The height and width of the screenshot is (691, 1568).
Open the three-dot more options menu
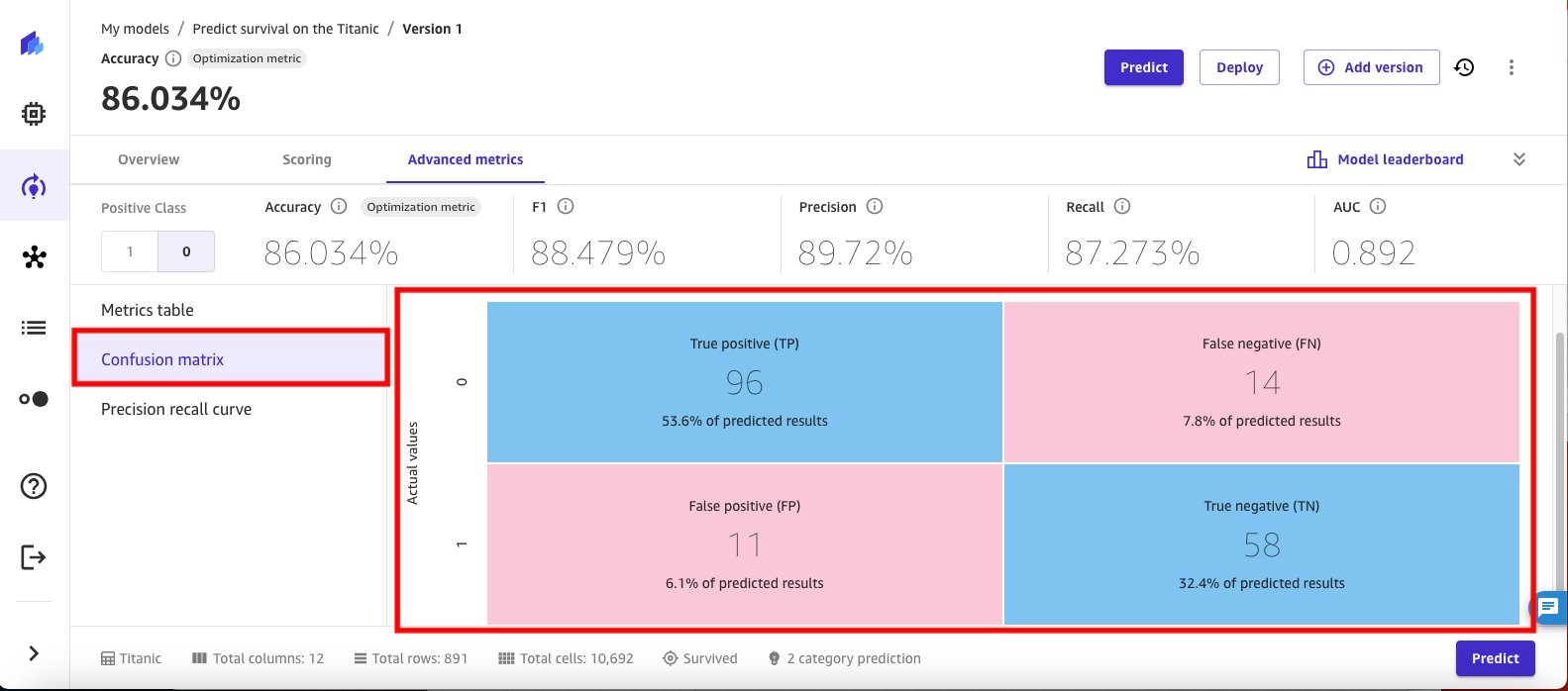point(1512,67)
